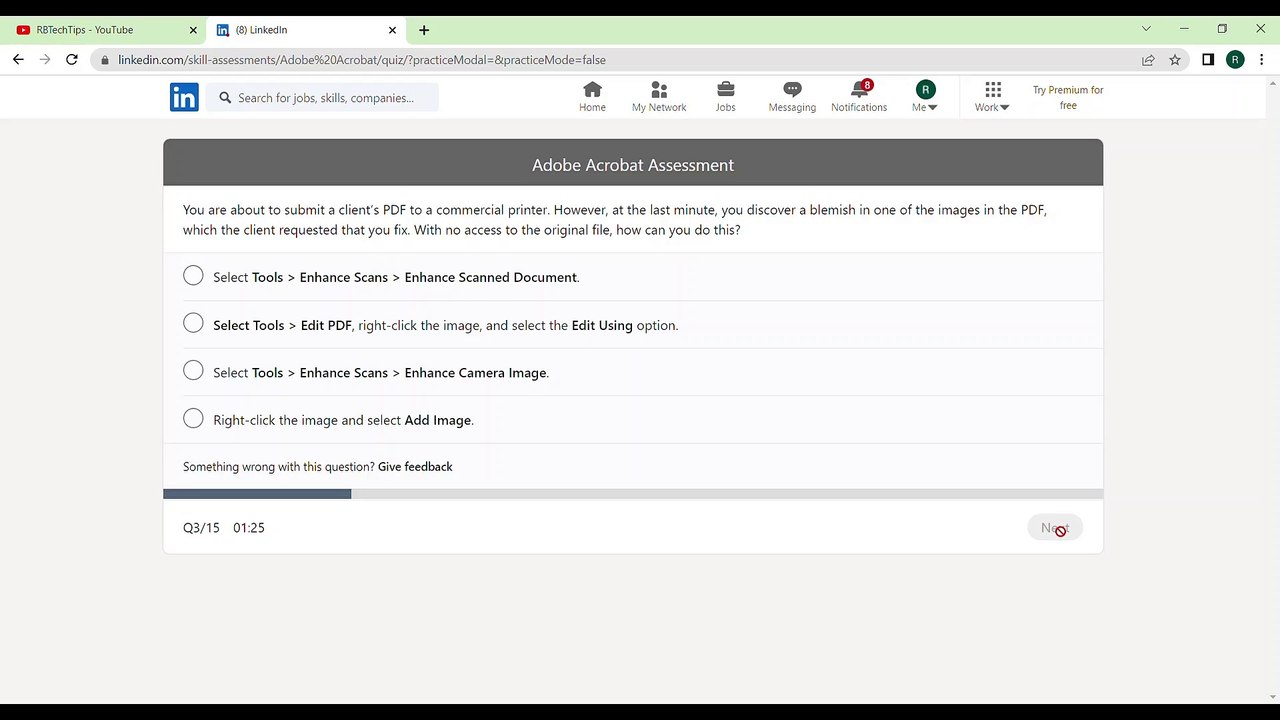1280x720 pixels.
Task: Click the Q3/15 question counter
Action: [x=201, y=528]
